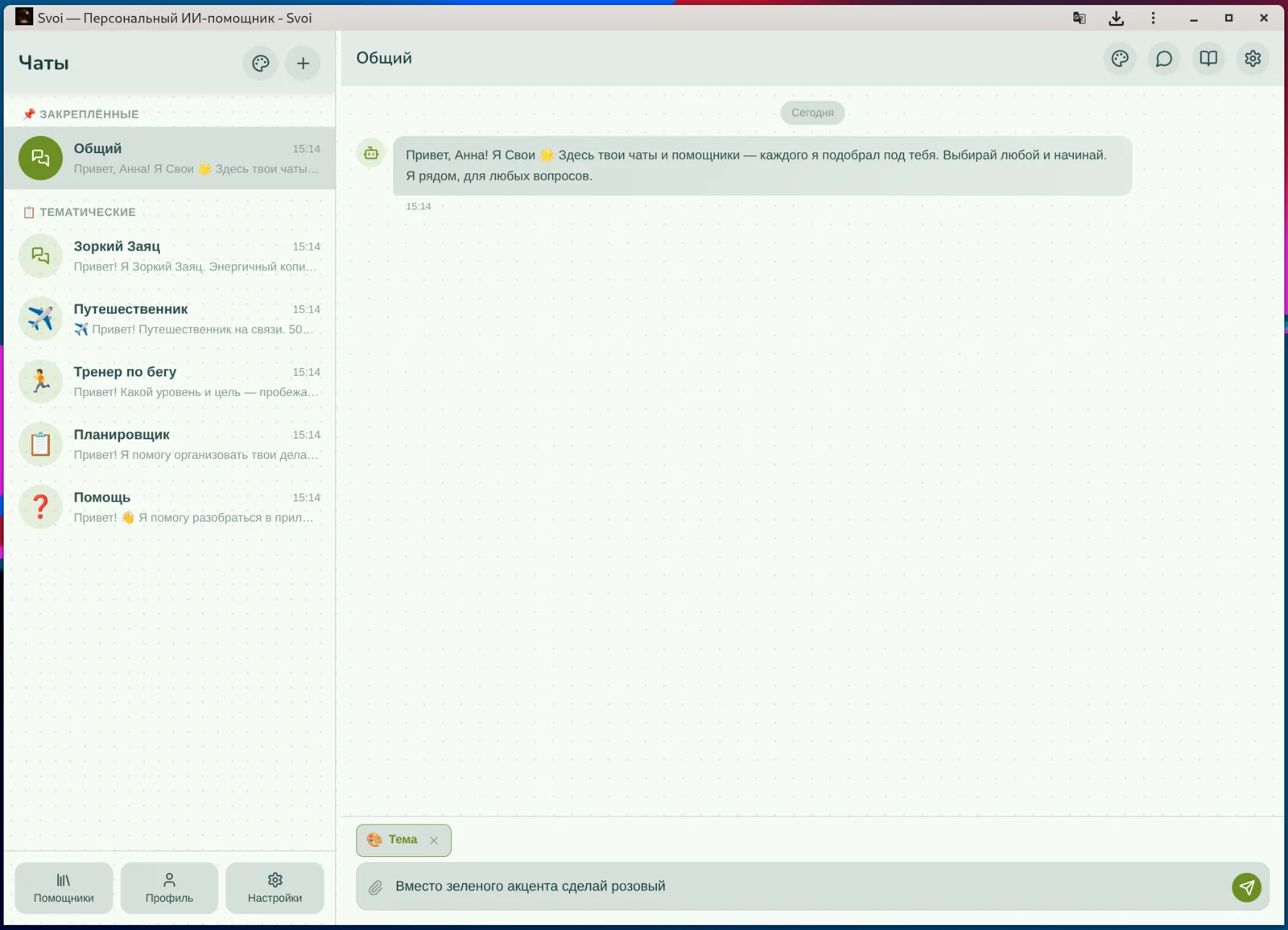Image resolution: width=1288 pixels, height=930 pixels.
Task: Open the three-dot menu in the title bar
Action: [1153, 18]
